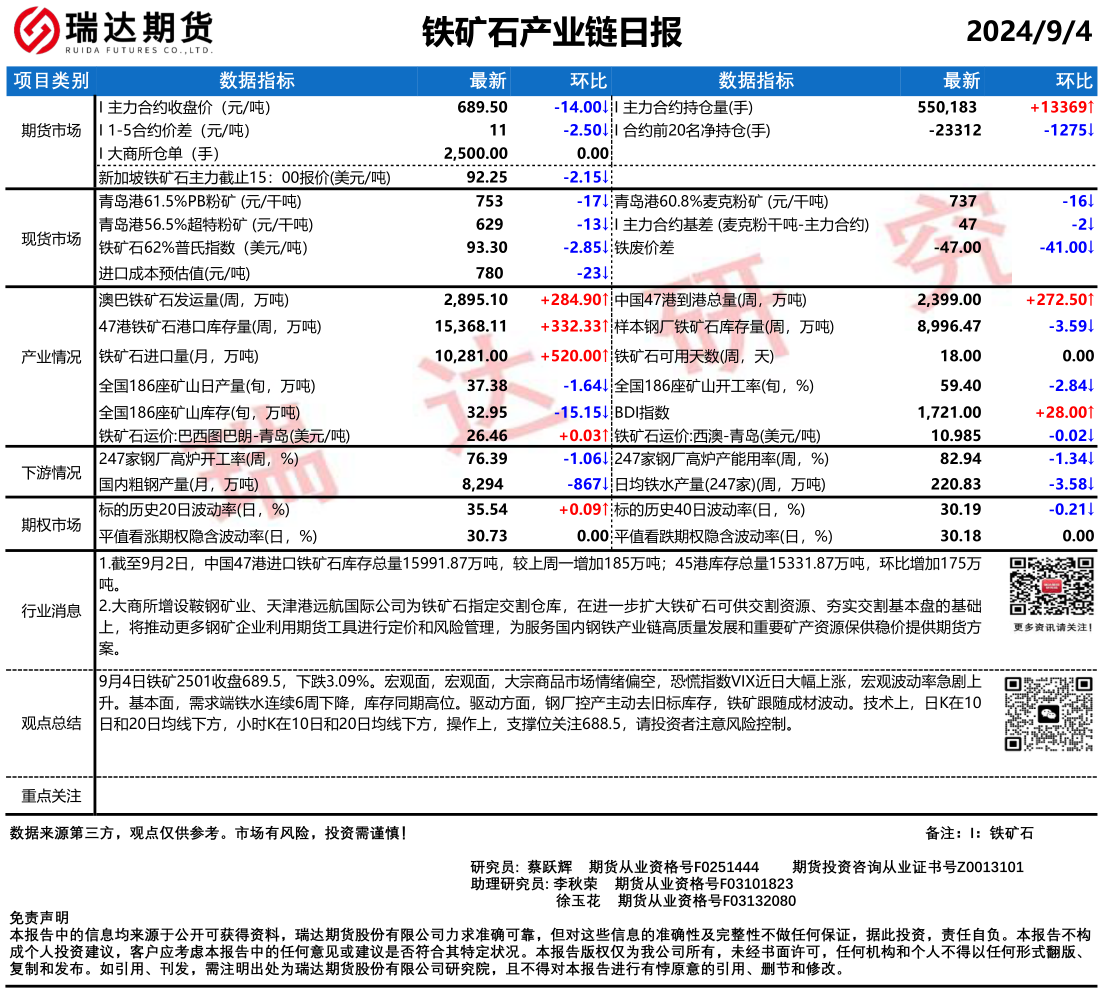This screenshot has height=992, width=1102.
Task: Select the 下游情况 category cell
Action: 52,472
